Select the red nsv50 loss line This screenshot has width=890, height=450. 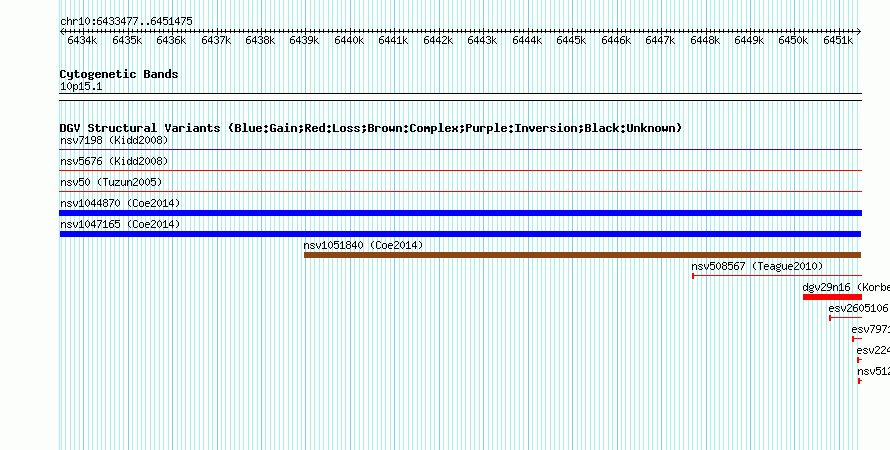coord(460,192)
